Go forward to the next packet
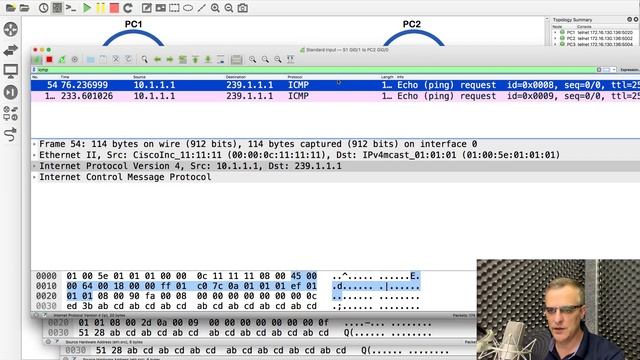 tap(170, 60)
